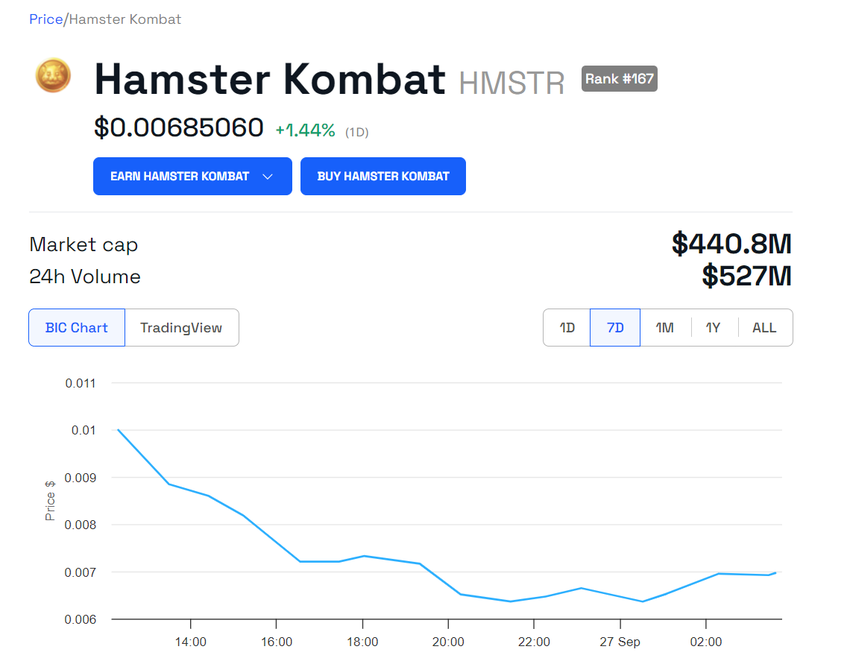Click the $440.8M market cap value
This screenshot has height=664, width=850.
732,243
